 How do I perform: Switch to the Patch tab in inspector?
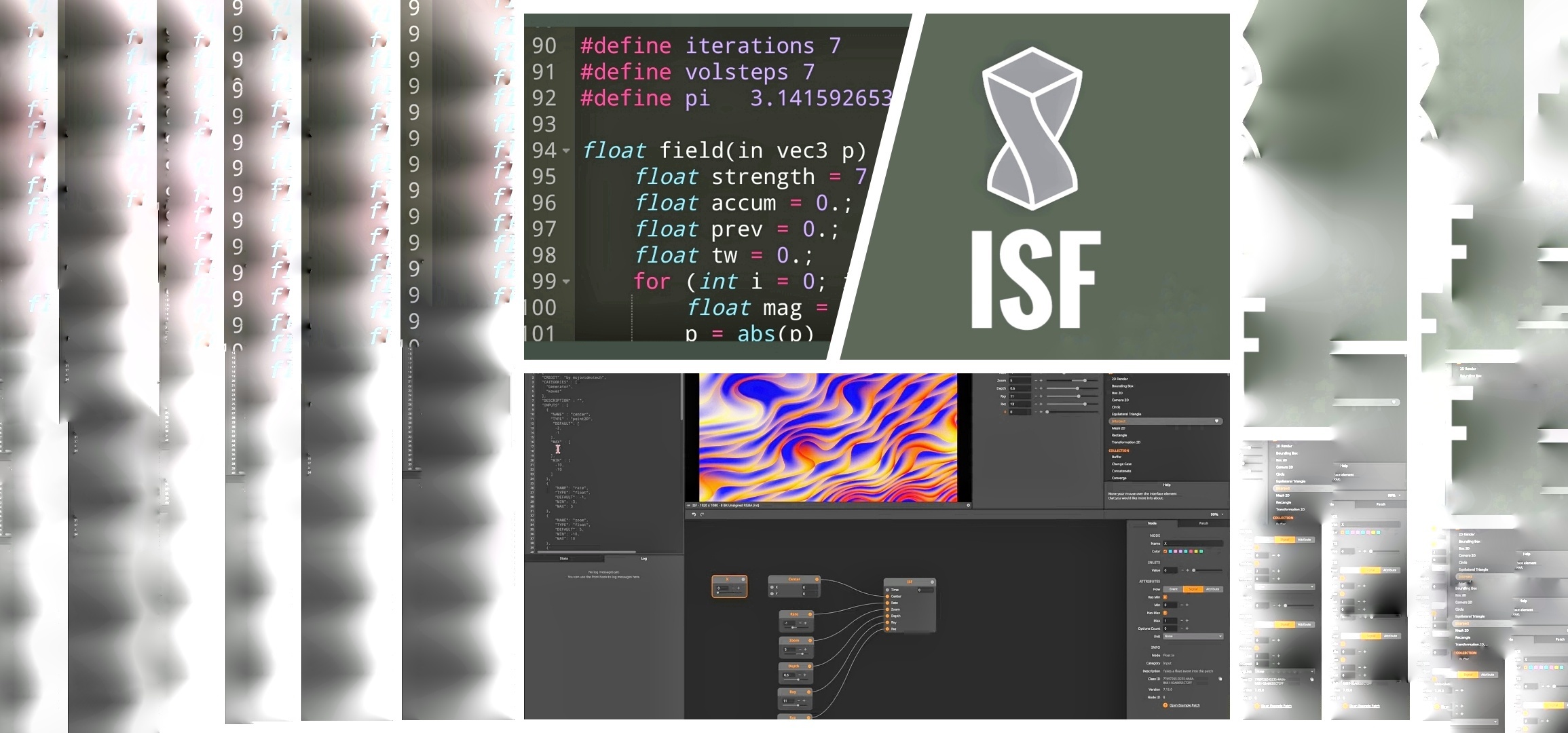point(1203,523)
